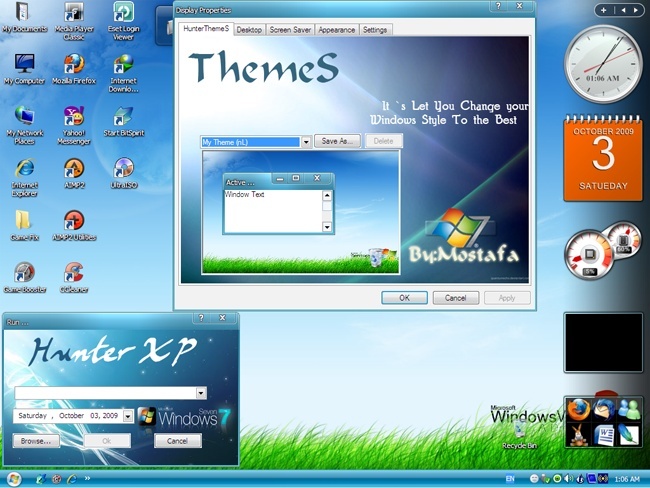The width and height of the screenshot is (650, 488).
Task: Click OK in Display Properties
Action: [405, 298]
